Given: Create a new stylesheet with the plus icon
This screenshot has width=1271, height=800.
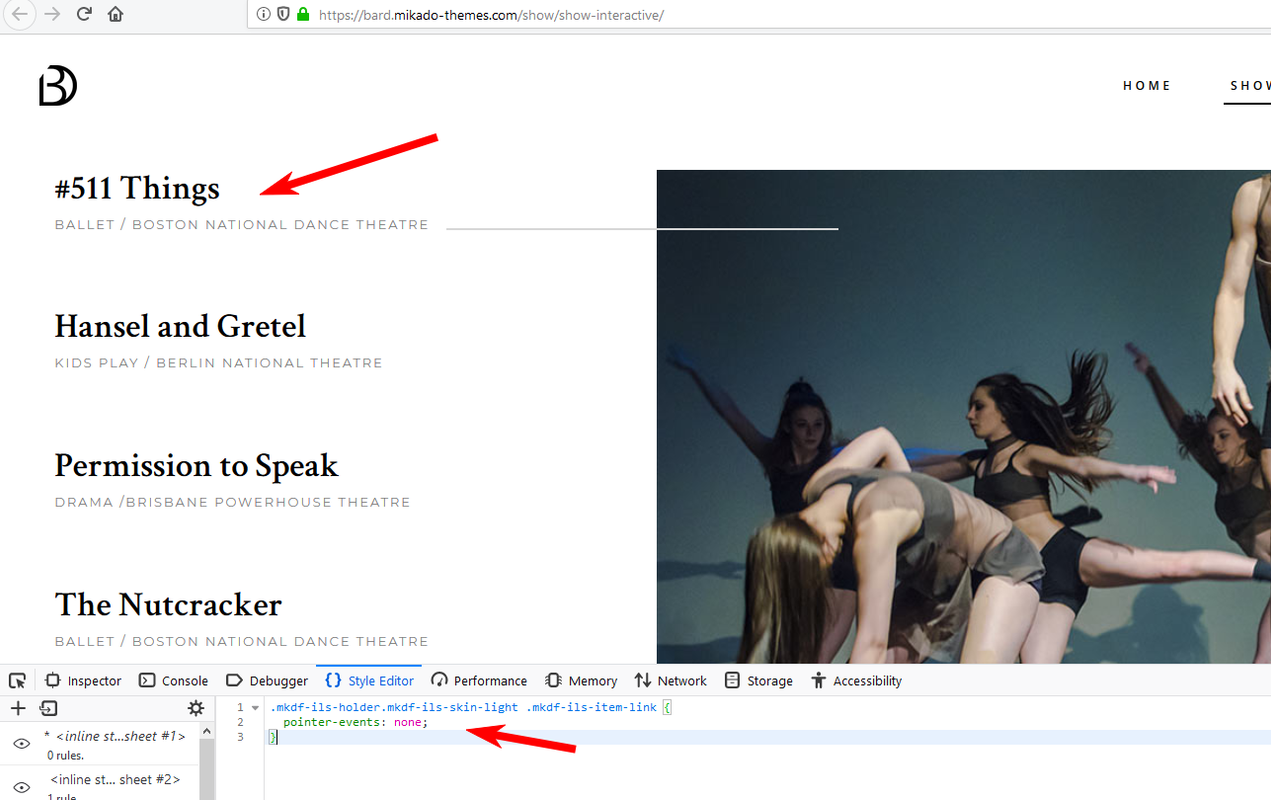Looking at the screenshot, I should 18,708.
